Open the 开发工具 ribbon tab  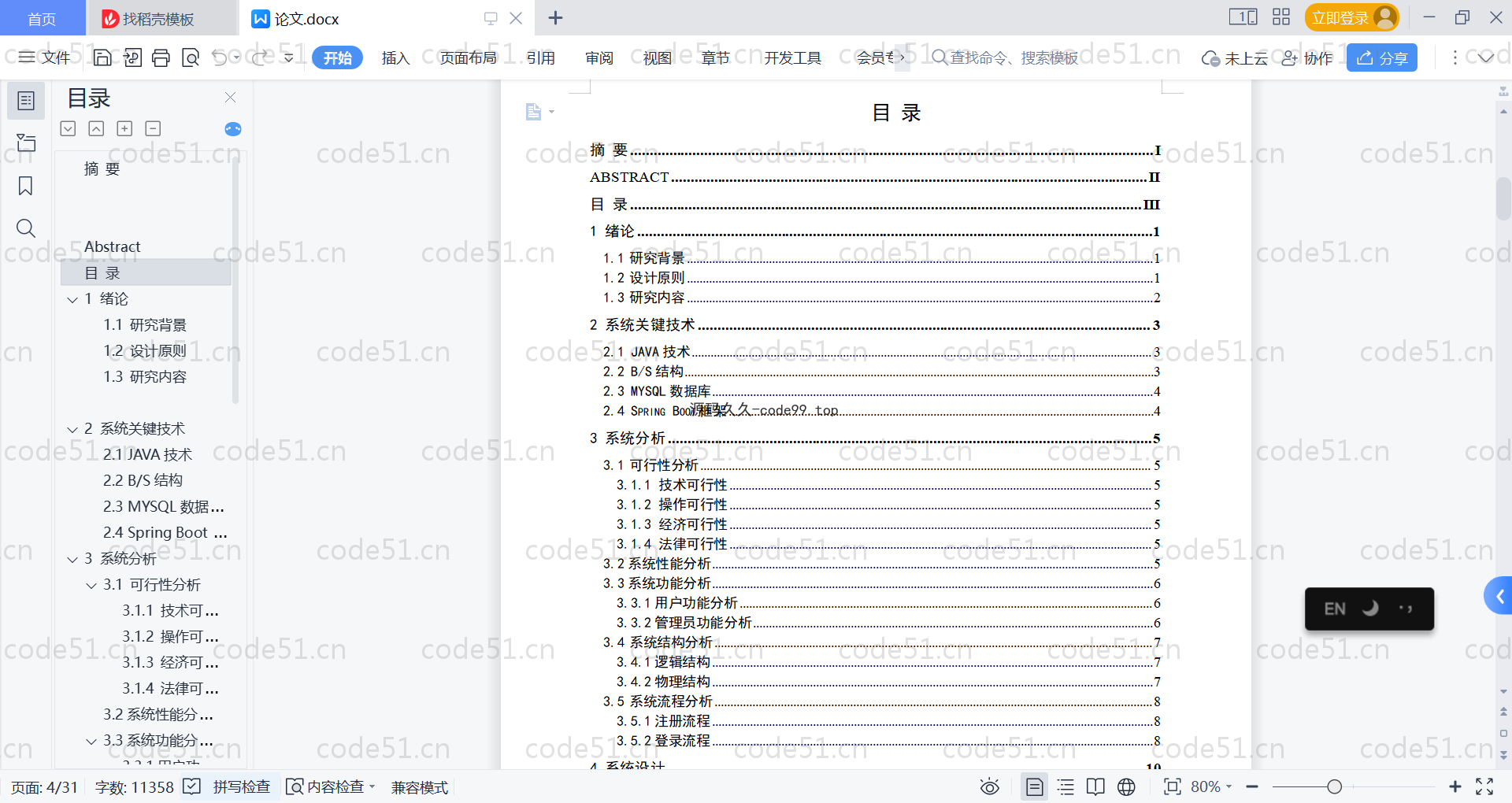coord(792,57)
